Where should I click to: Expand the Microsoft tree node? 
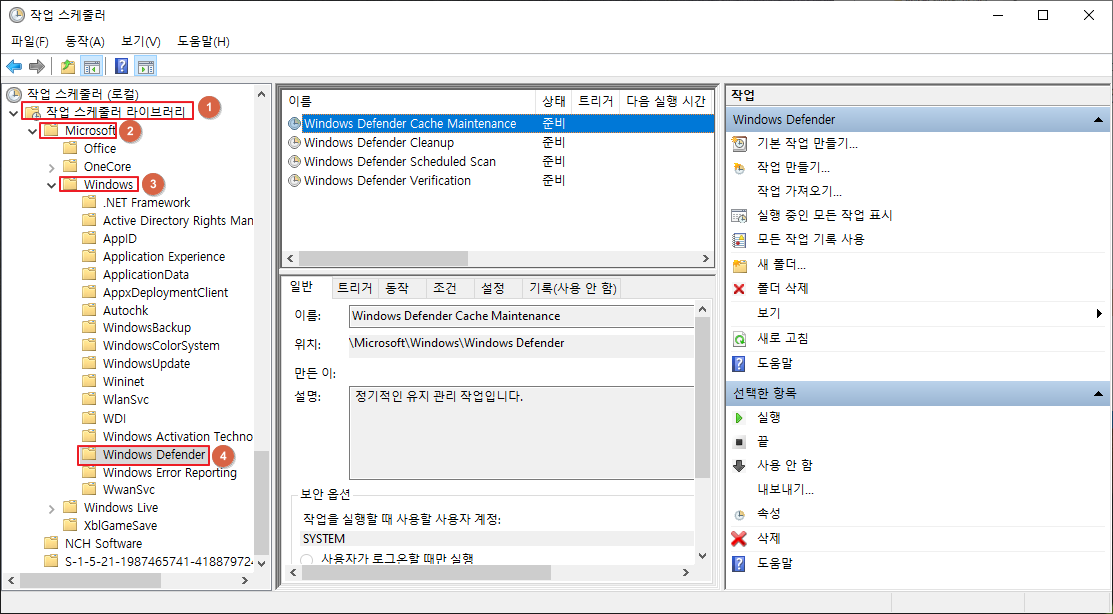(x=33, y=130)
